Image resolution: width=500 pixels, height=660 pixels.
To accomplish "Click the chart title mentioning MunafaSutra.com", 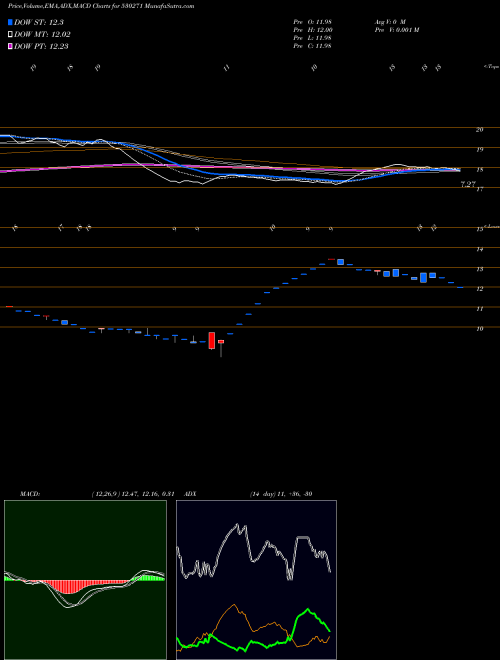I will pos(101,7).
